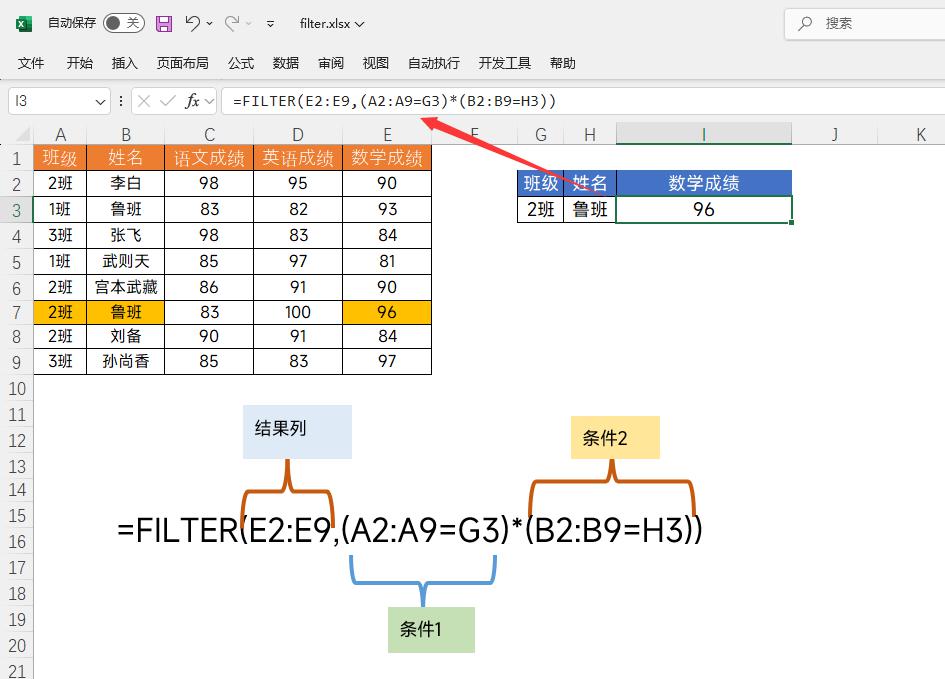Open the Redo history dropdown
Image resolution: width=945 pixels, height=679 pixels.
(248, 24)
